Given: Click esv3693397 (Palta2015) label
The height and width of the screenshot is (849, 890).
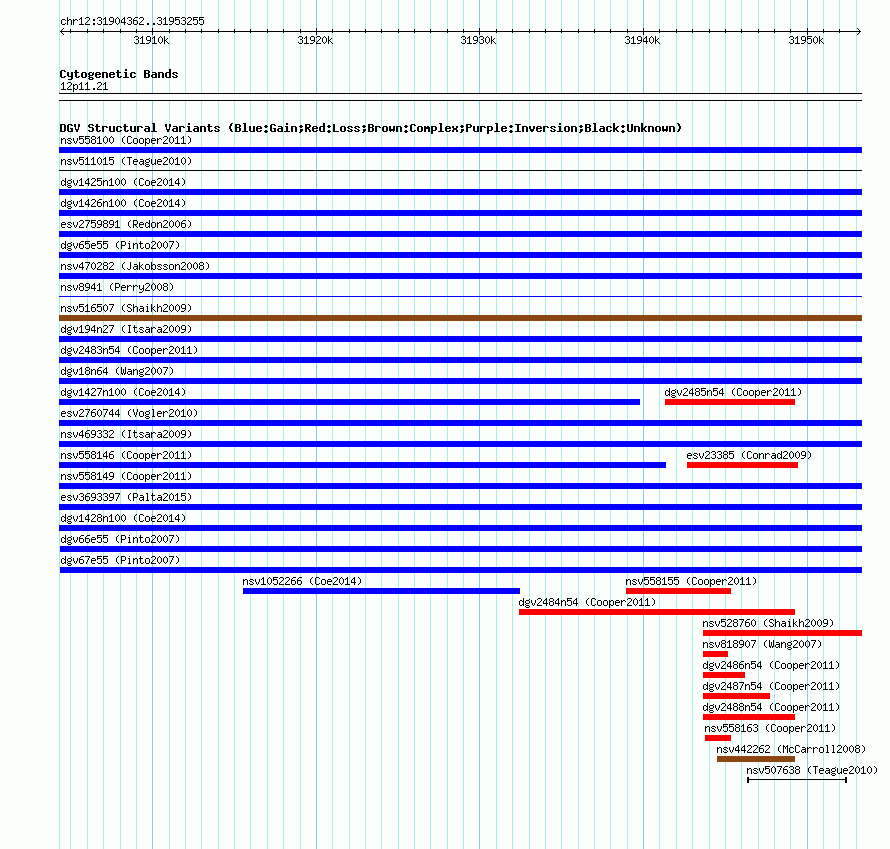Looking at the screenshot, I should (x=126, y=497).
